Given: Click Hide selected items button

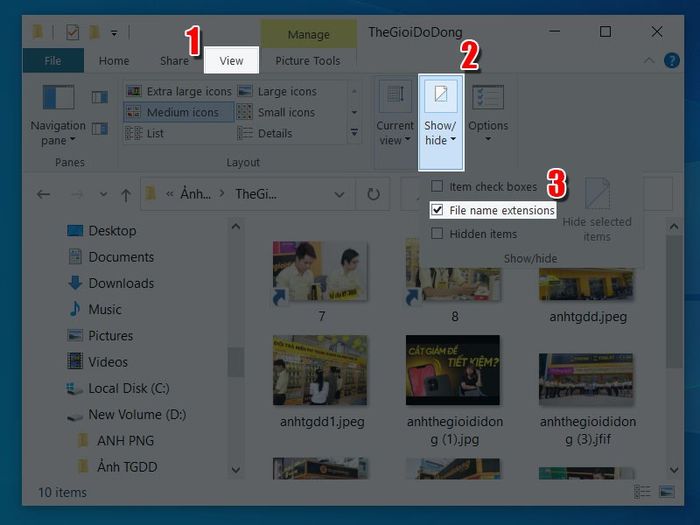Looking at the screenshot, I should tap(597, 210).
